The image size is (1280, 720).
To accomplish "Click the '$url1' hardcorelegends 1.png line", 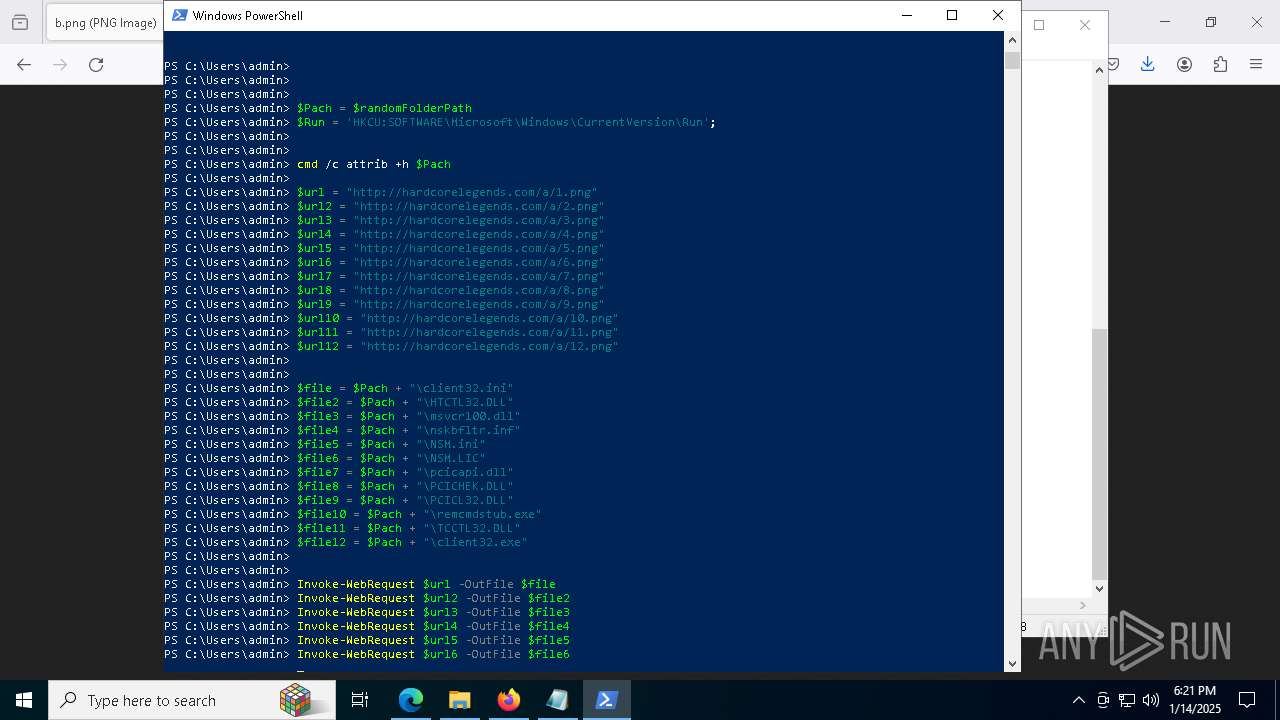I will click(447, 192).
